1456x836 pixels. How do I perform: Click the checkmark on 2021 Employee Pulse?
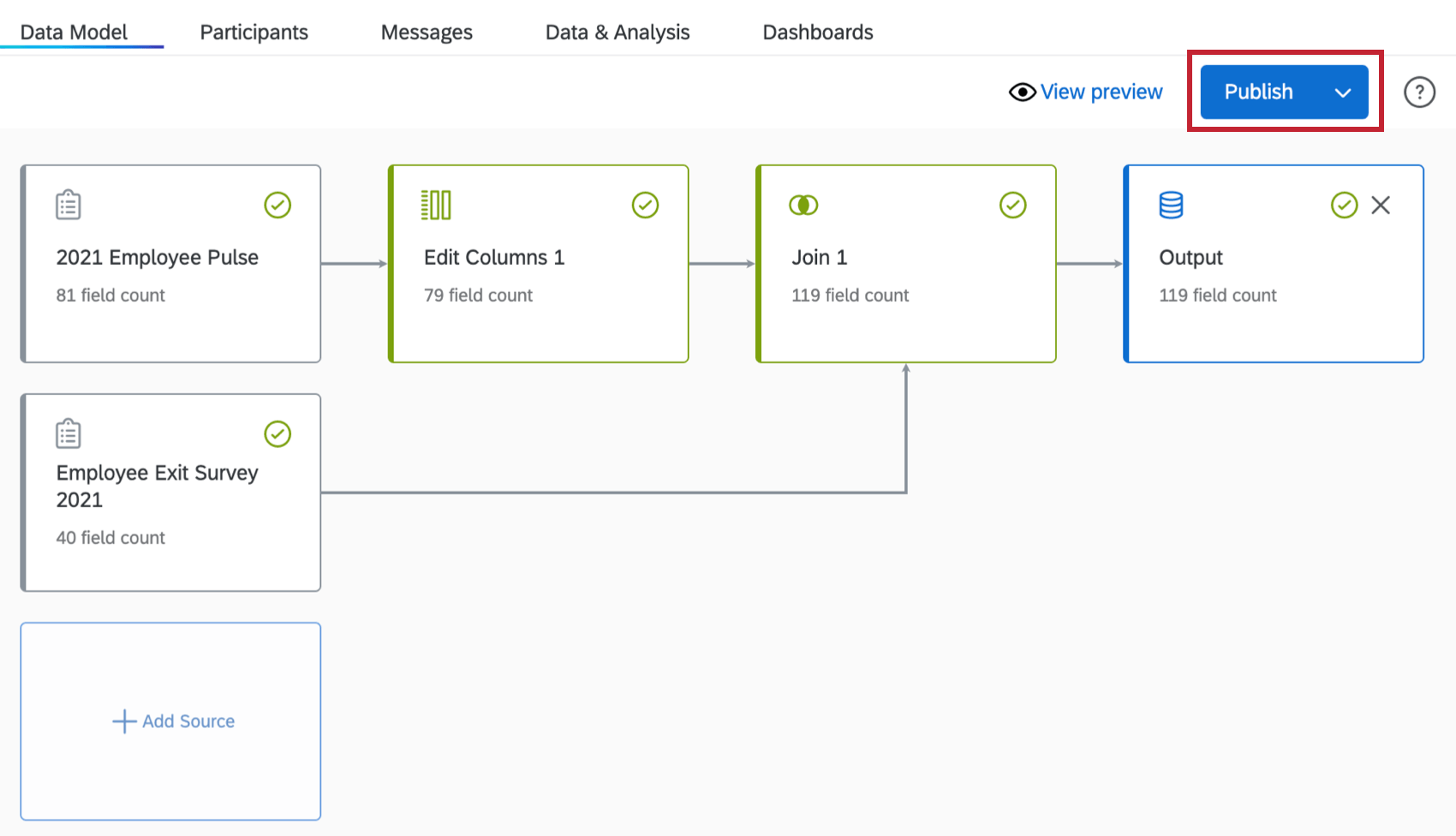[x=277, y=205]
